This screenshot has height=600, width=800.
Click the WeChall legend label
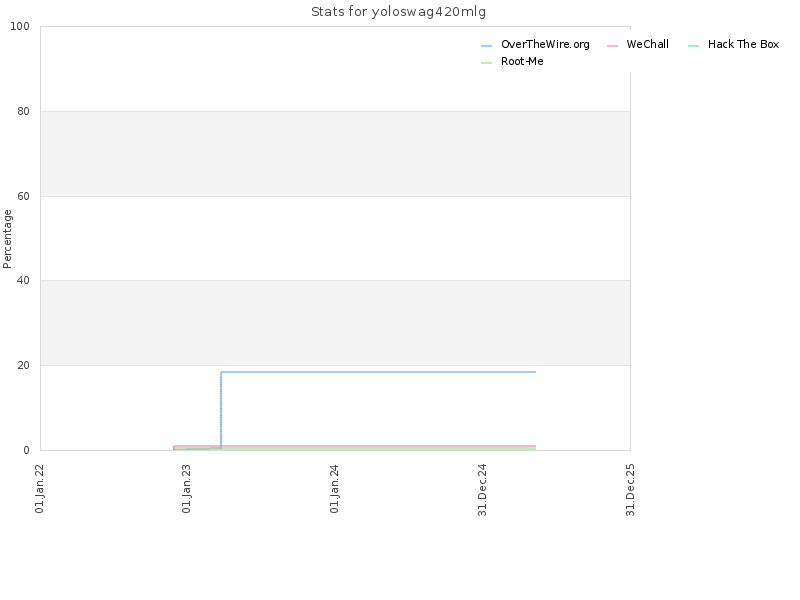coord(647,44)
